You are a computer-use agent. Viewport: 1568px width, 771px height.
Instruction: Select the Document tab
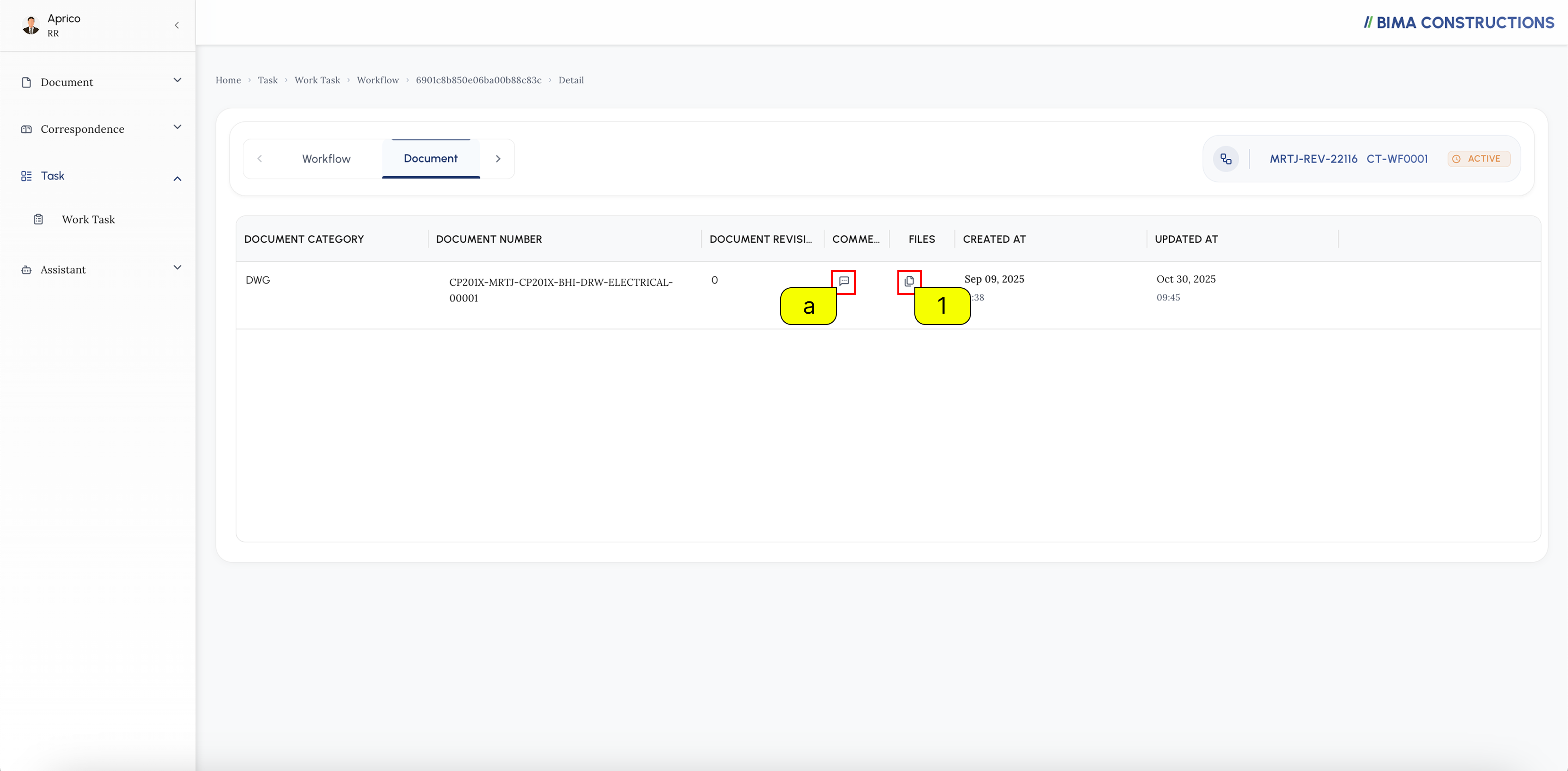tap(430, 158)
